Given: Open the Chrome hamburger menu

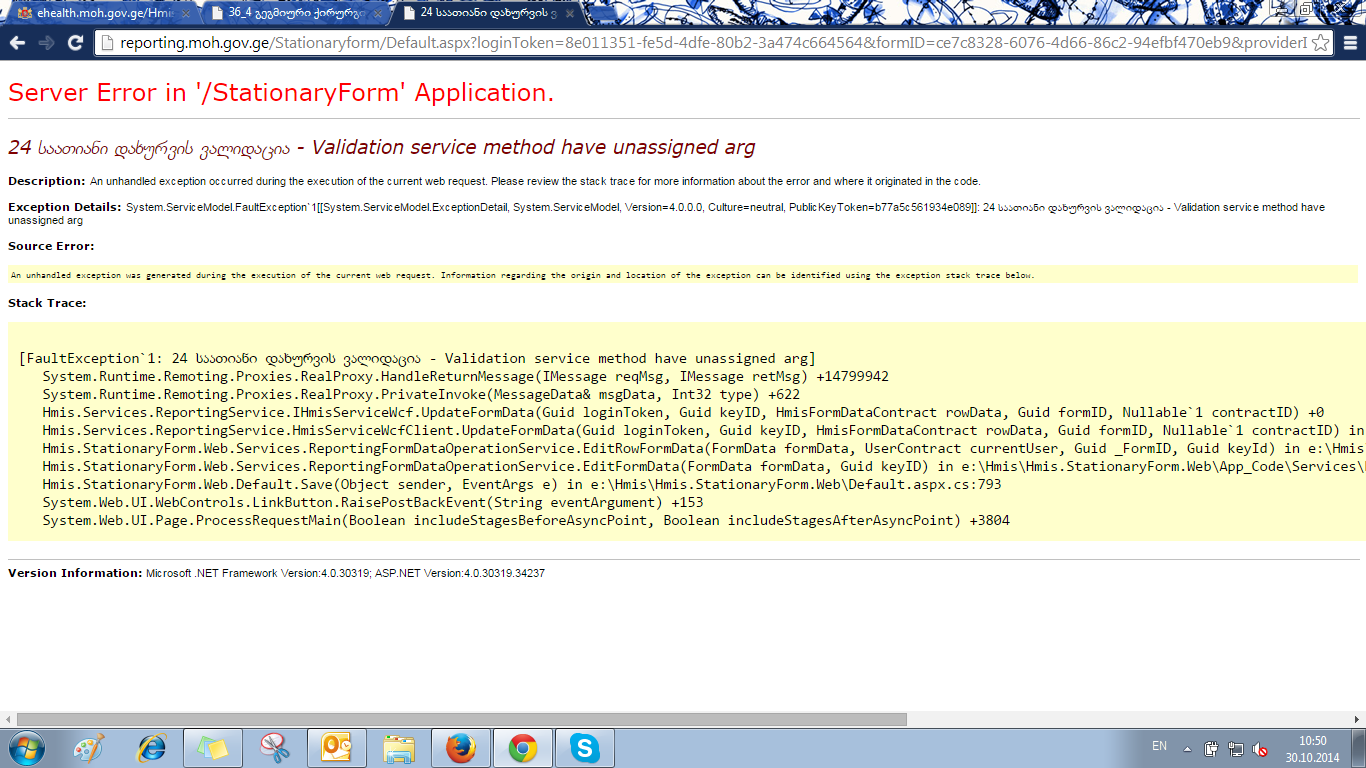Looking at the screenshot, I should [x=1350, y=43].
